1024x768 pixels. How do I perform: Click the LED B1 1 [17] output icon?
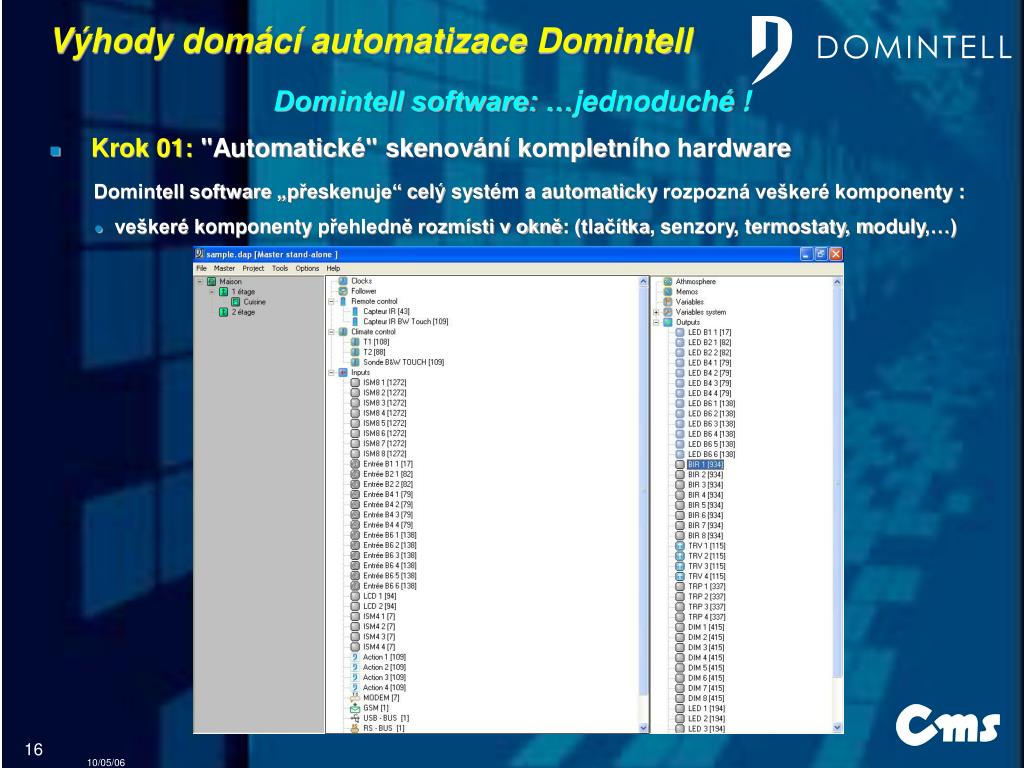pos(680,332)
